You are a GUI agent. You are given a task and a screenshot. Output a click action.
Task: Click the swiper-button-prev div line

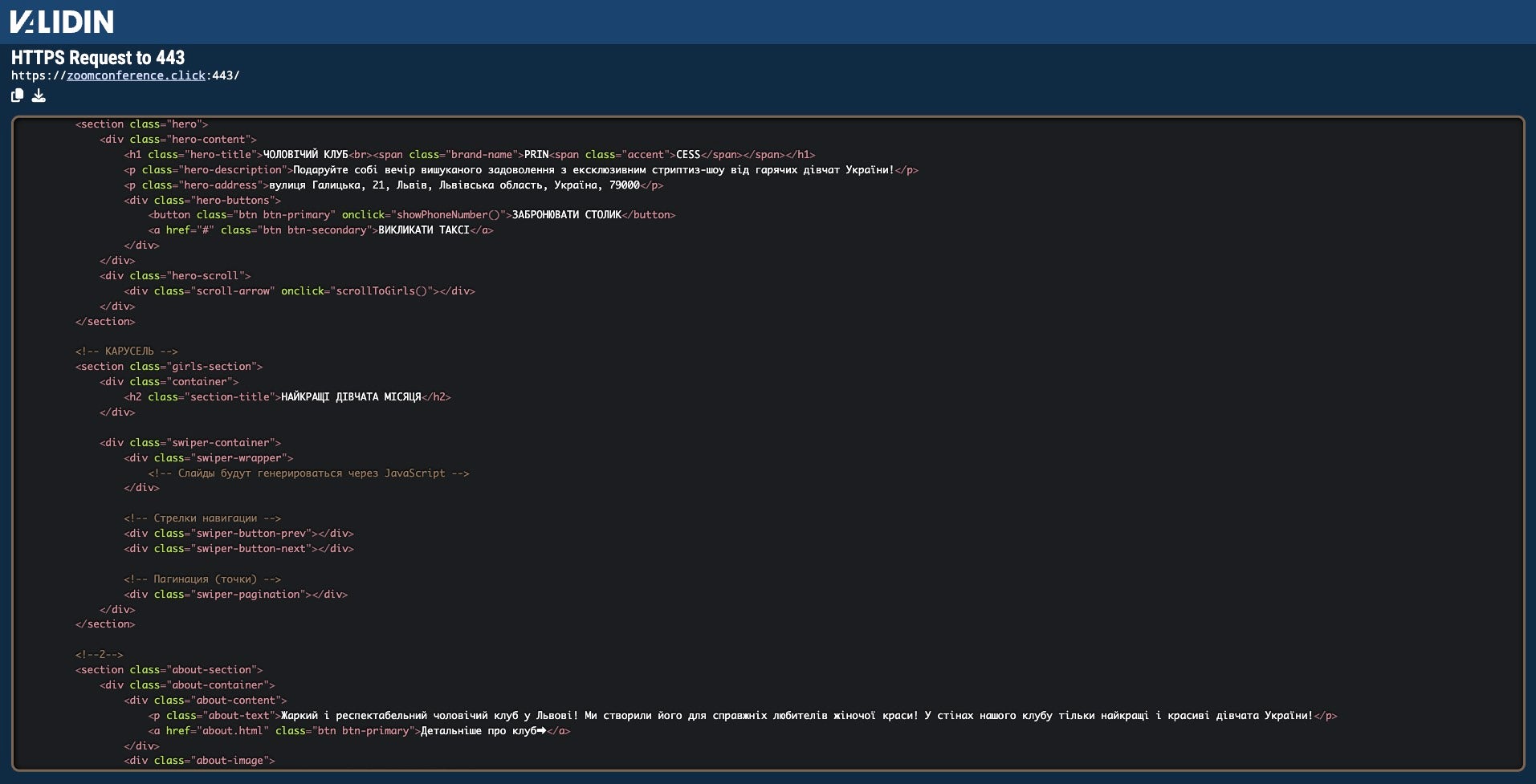coord(238,534)
